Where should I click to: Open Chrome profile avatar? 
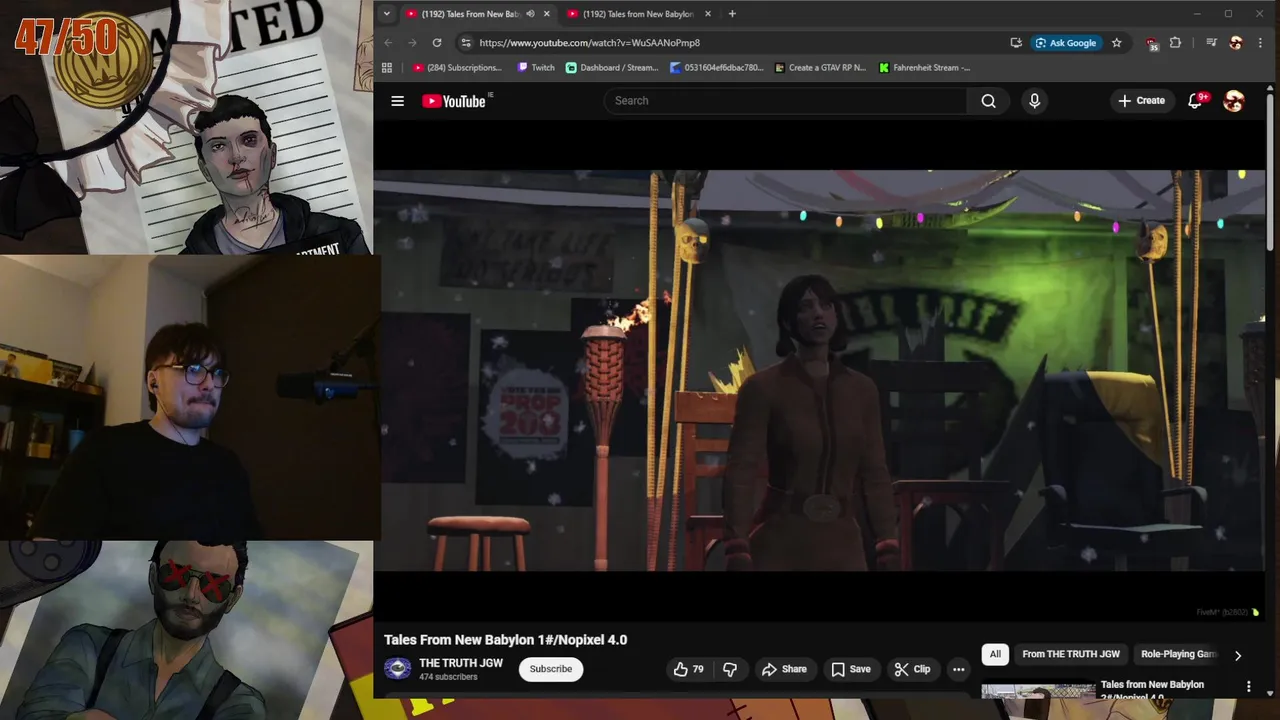coord(1235,43)
